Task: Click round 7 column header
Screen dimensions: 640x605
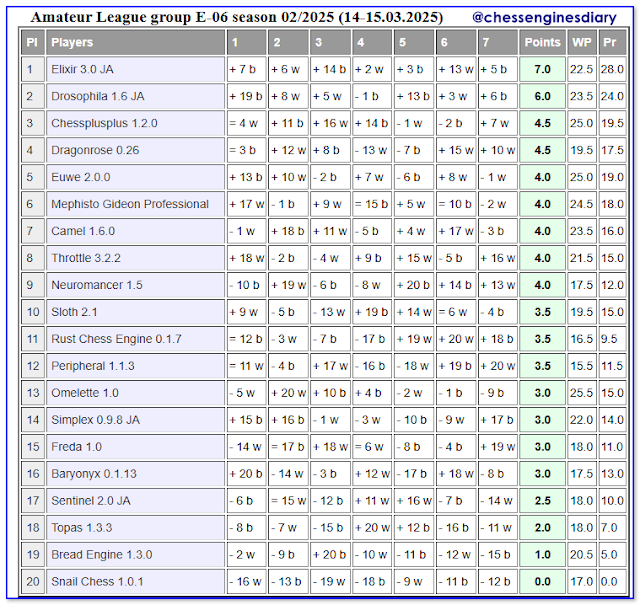Action: (498, 42)
